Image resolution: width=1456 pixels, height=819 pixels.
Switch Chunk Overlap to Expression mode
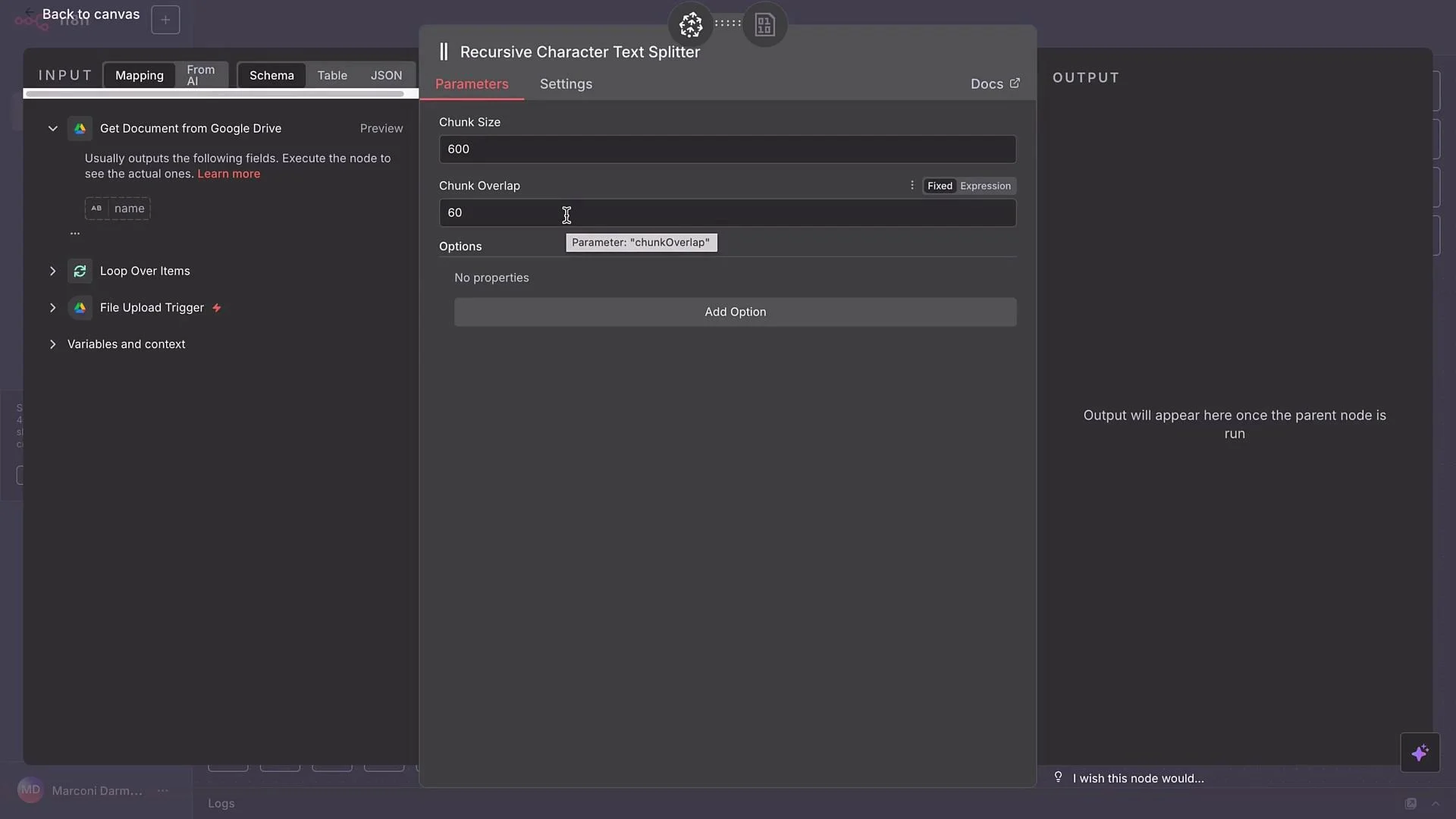(985, 186)
